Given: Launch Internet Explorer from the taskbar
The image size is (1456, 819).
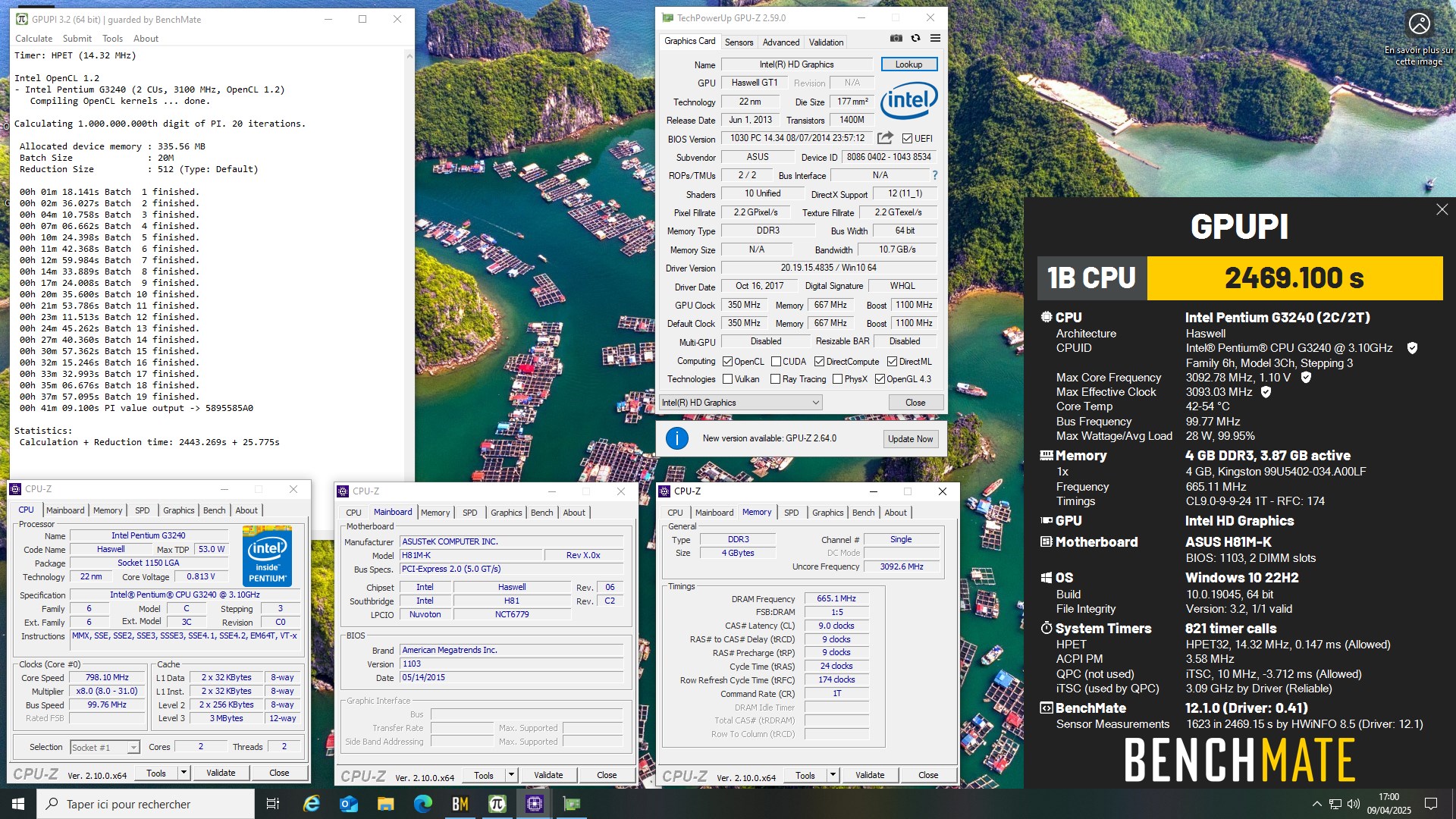Looking at the screenshot, I should (x=311, y=804).
